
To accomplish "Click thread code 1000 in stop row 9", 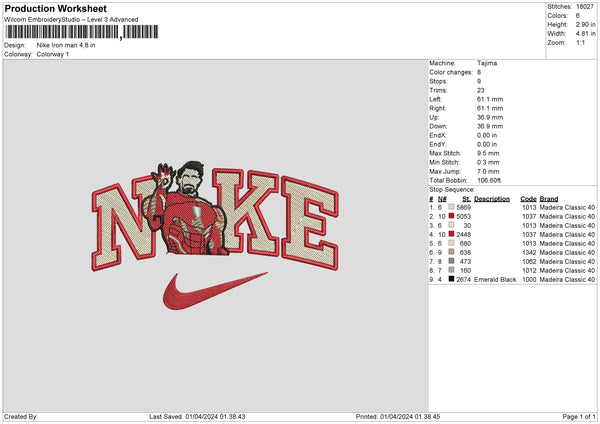I will tap(529, 279).
